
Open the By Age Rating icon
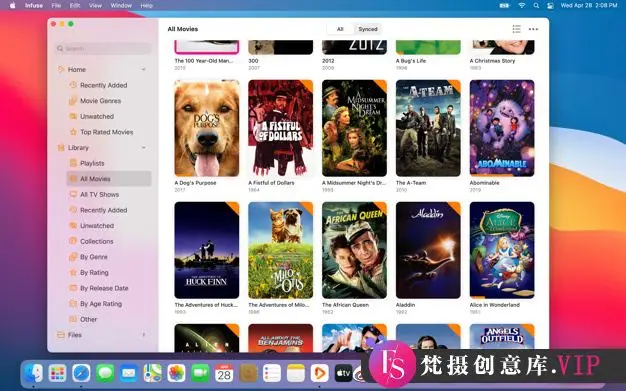point(73,304)
